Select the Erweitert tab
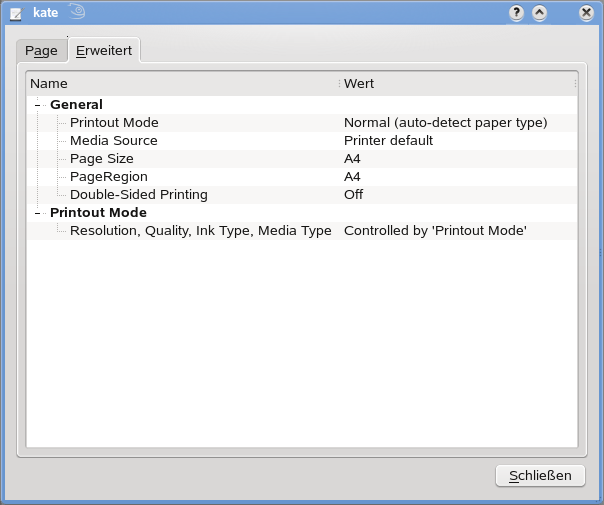Screen dimensions: 604x505 coord(104,50)
